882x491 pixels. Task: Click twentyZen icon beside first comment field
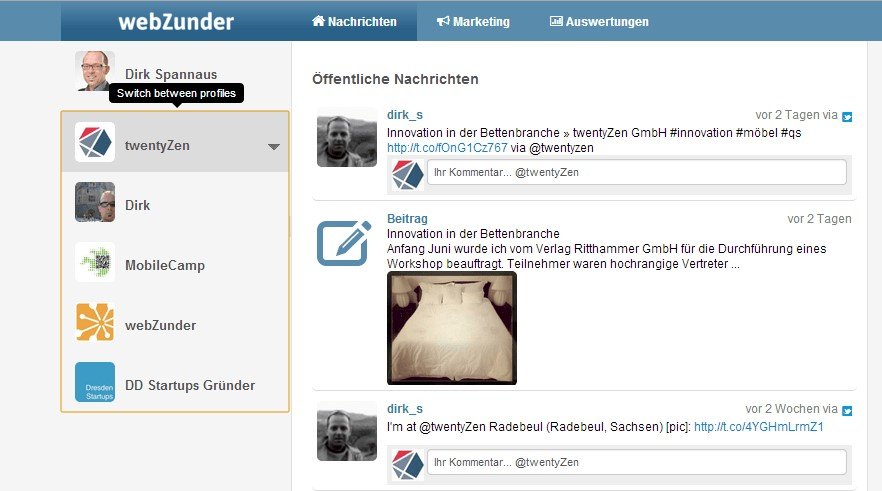coord(407,174)
